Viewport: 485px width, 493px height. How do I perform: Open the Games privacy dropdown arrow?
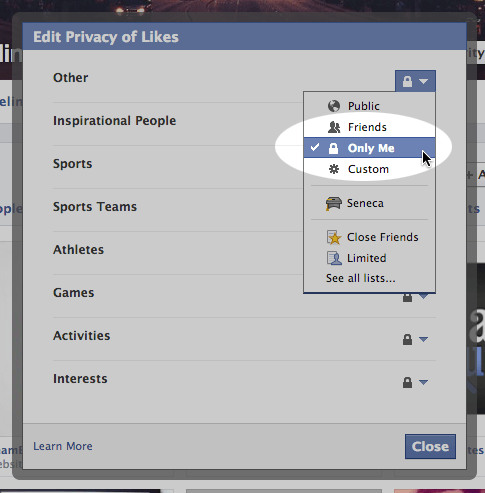(x=423, y=296)
